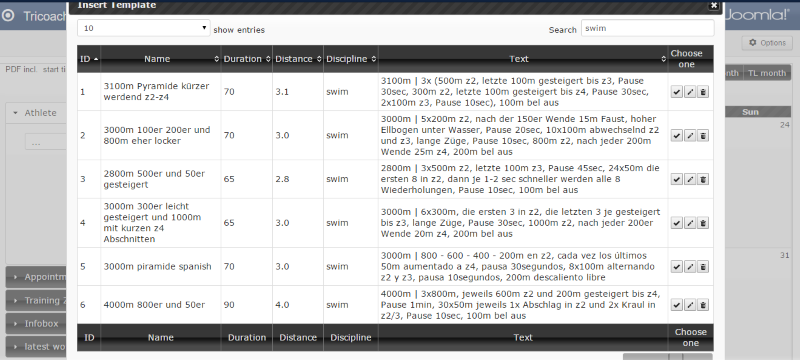This screenshot has width=800, height=360.
Task: Choose template 3000m 300er leicht gesteigert
Action: [677, 223]
